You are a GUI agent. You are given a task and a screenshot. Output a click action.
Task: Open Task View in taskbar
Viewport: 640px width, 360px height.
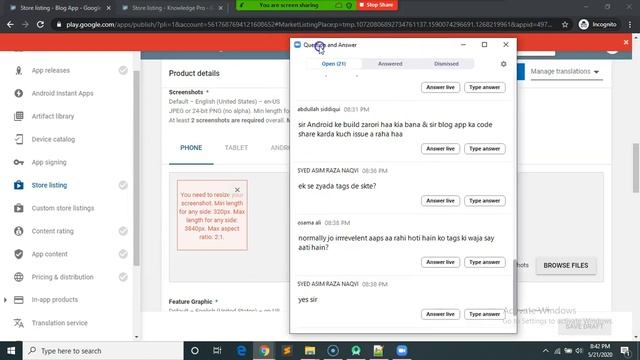(x=217, y=351)
